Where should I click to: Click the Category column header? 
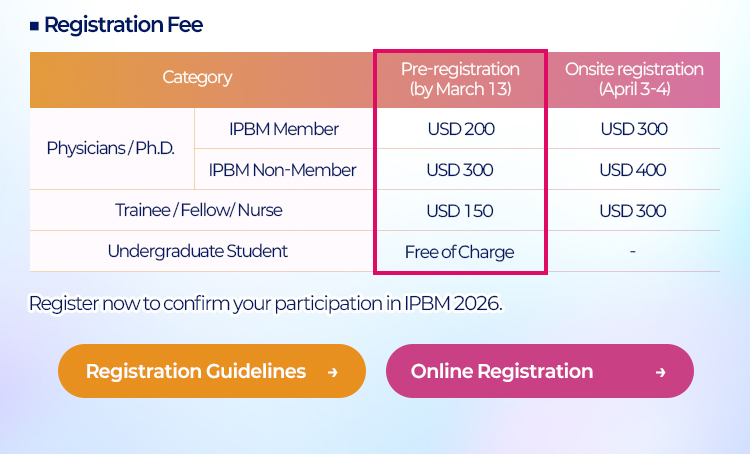tap(197, 77)
